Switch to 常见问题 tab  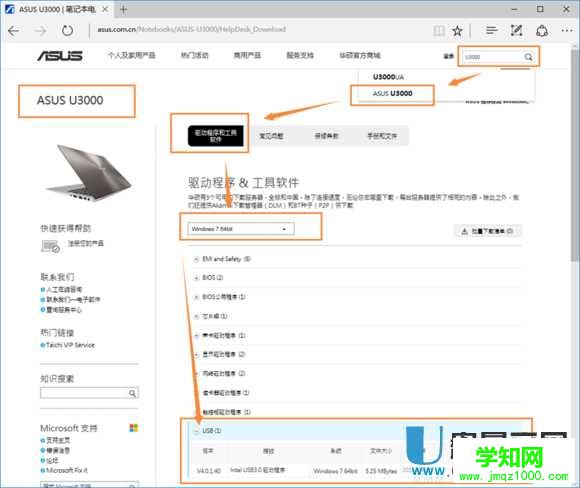271,136
